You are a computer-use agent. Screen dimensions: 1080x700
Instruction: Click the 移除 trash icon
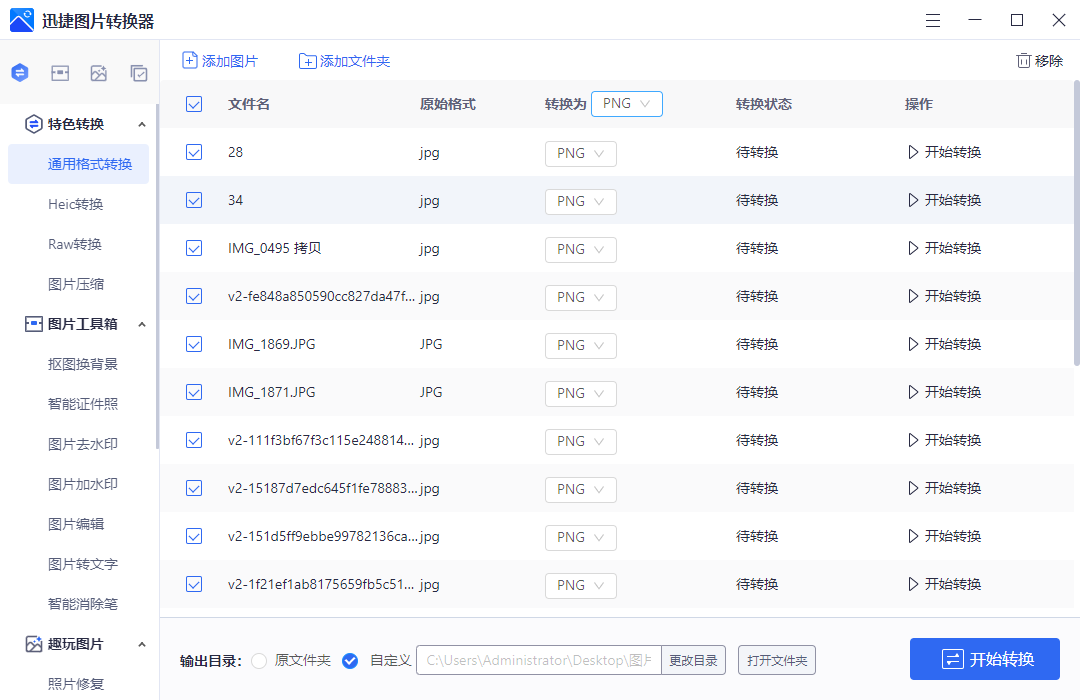click(1024, 61)
